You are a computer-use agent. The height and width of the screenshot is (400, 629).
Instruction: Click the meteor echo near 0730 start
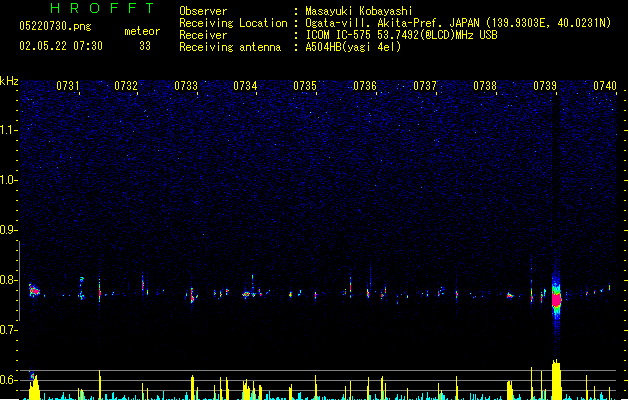34,290
